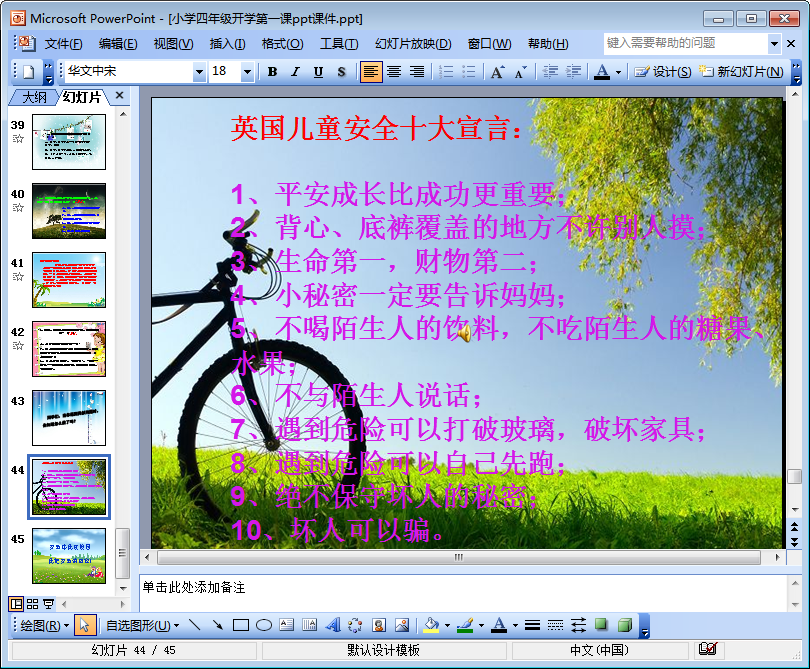This screenshot has width=810, height=669.
Task: Open the 绘图(R) drawing menu
Action: point(44,626)
